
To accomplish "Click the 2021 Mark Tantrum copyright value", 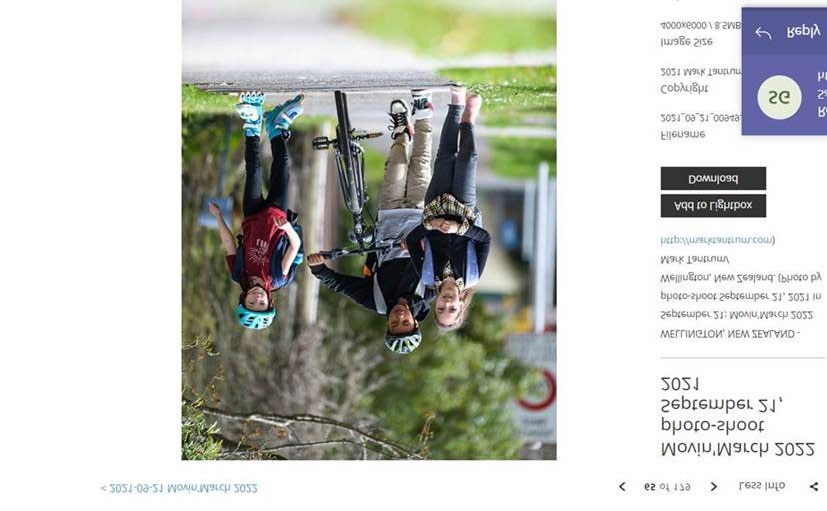I will 701,71.
